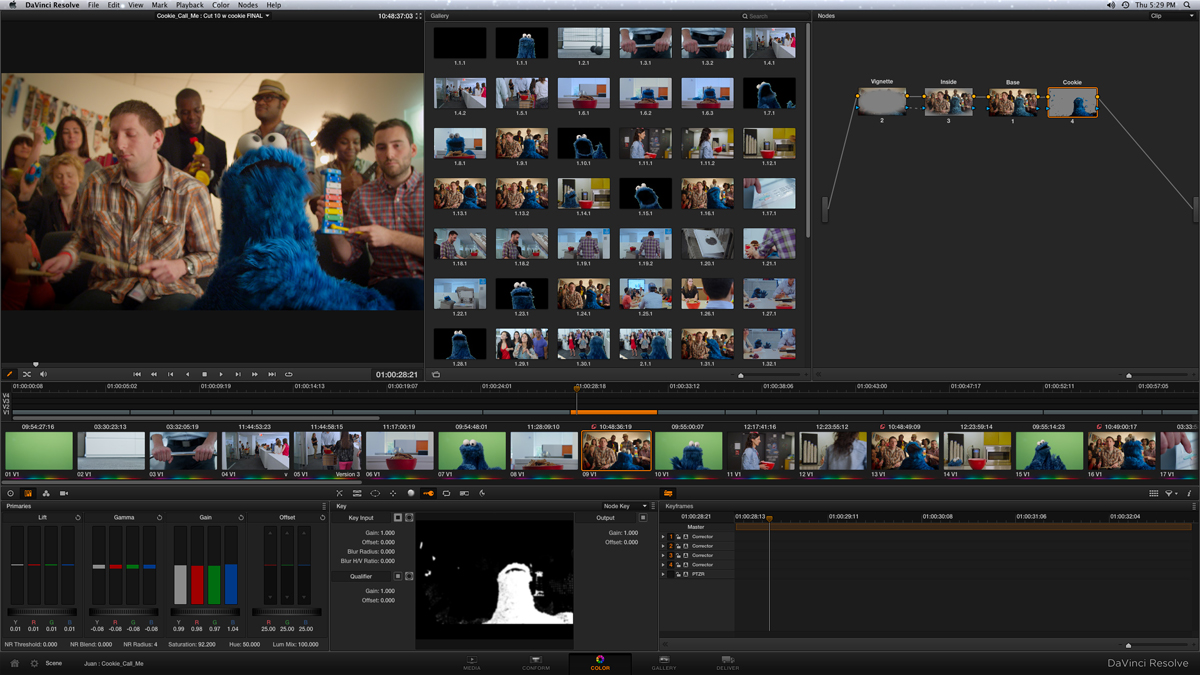The image size is (1200, 675).
Task: Open project settings gear in the bottom bar
Action: point(34,663)
